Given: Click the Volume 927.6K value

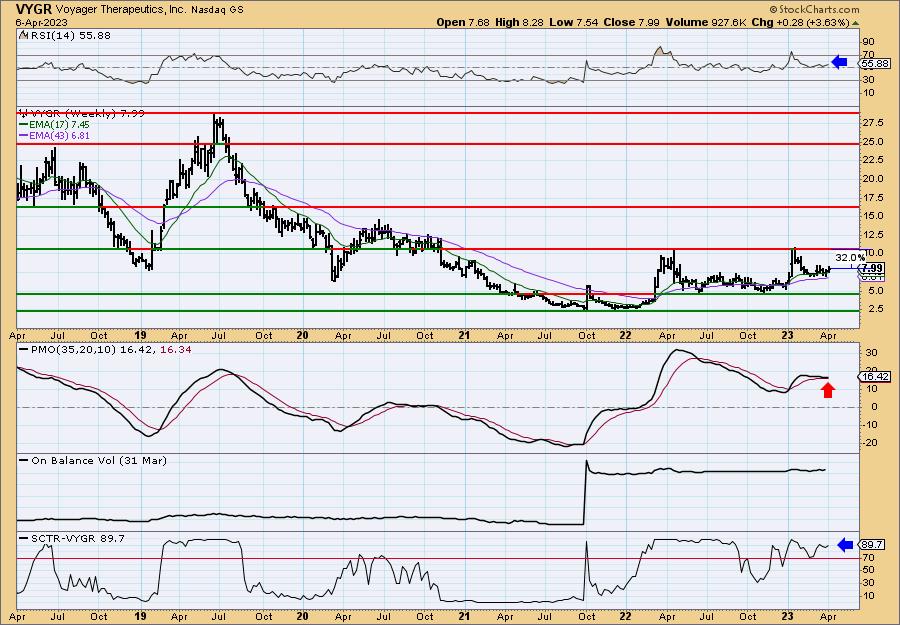Looking at the screenshot, I should (707, 22).
